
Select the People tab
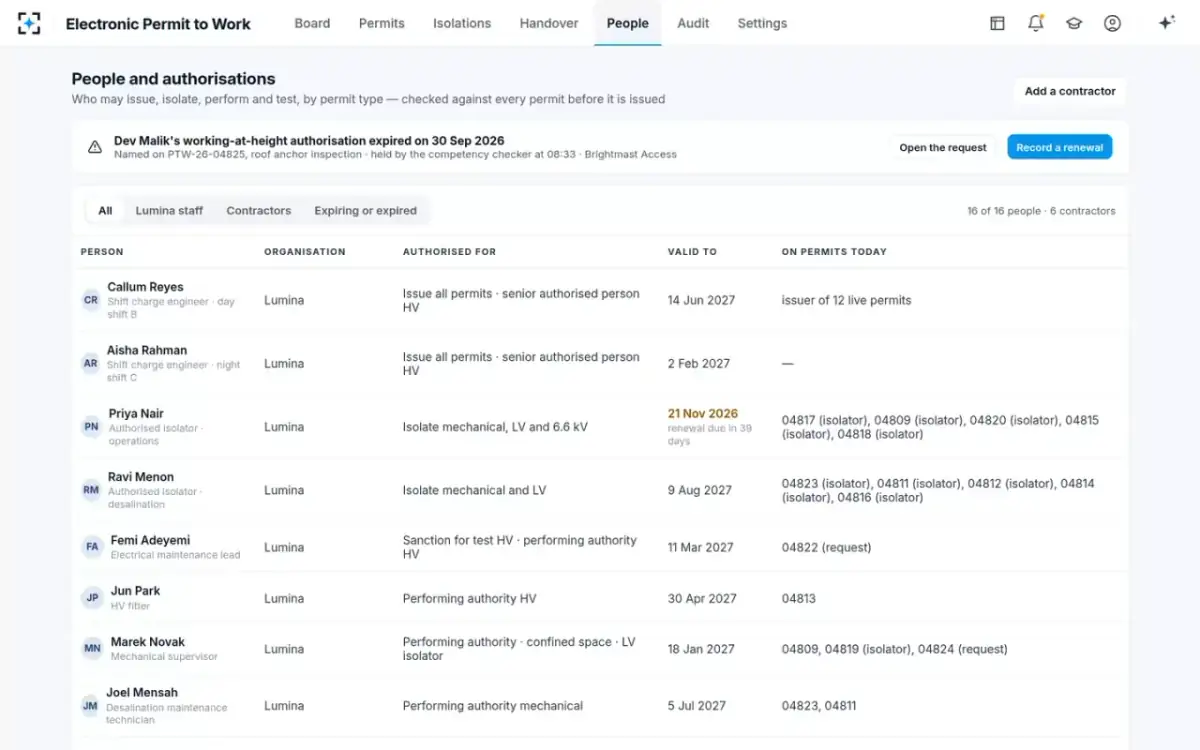(628, 23)
